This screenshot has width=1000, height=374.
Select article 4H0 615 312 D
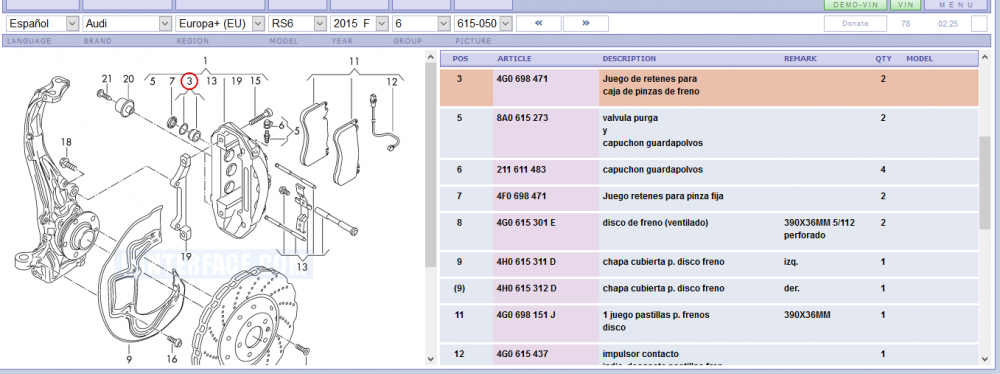526,288
